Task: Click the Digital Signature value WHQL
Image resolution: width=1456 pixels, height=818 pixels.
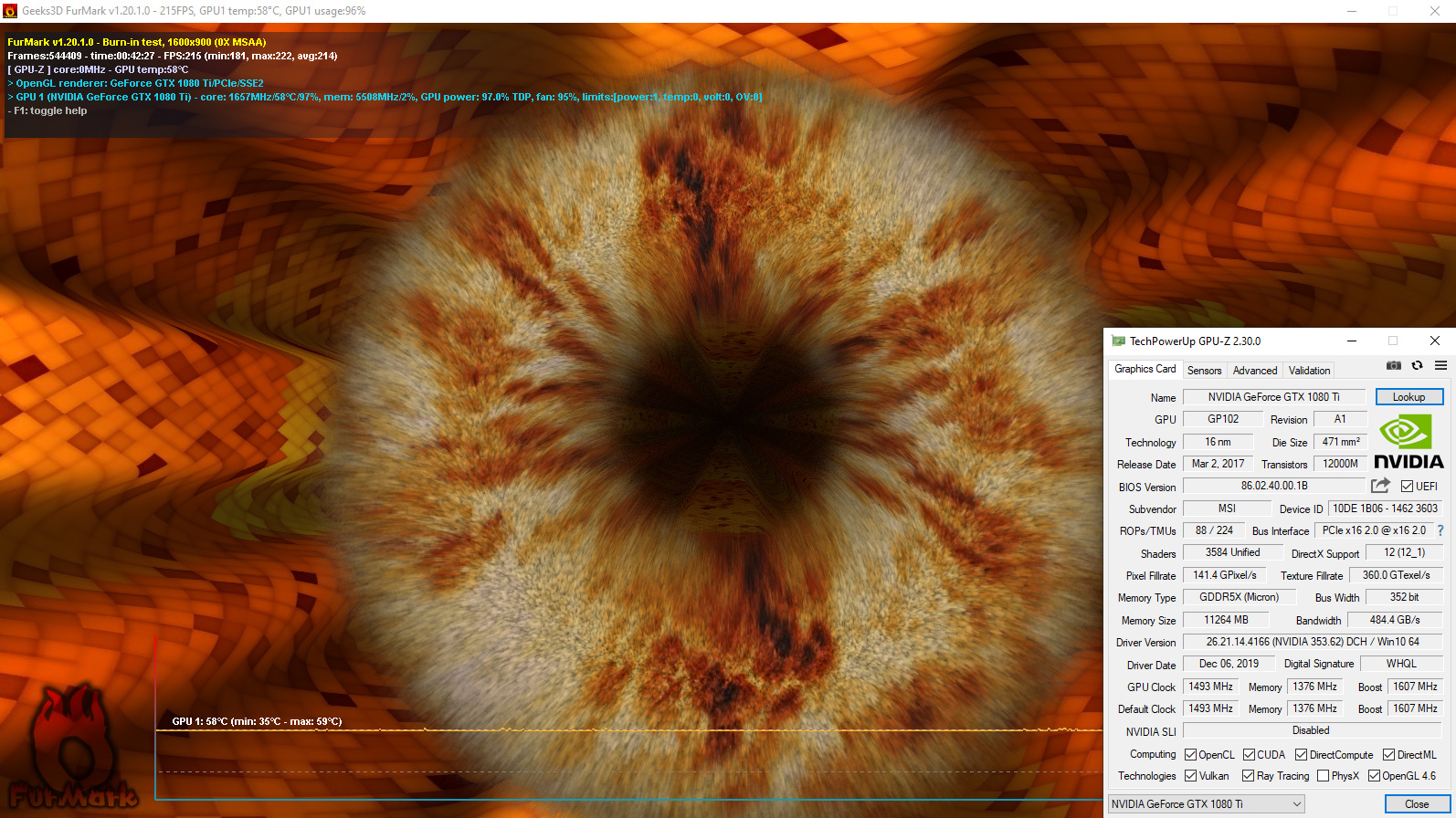Action: point(1401,664)
